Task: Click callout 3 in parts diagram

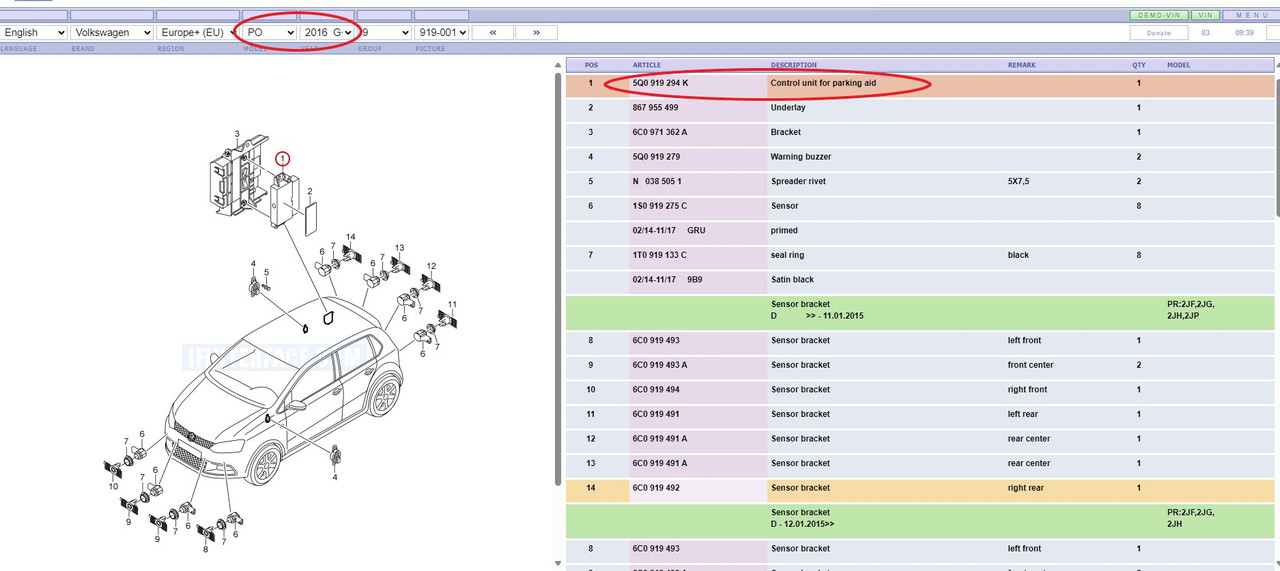Action: (237, 134)
